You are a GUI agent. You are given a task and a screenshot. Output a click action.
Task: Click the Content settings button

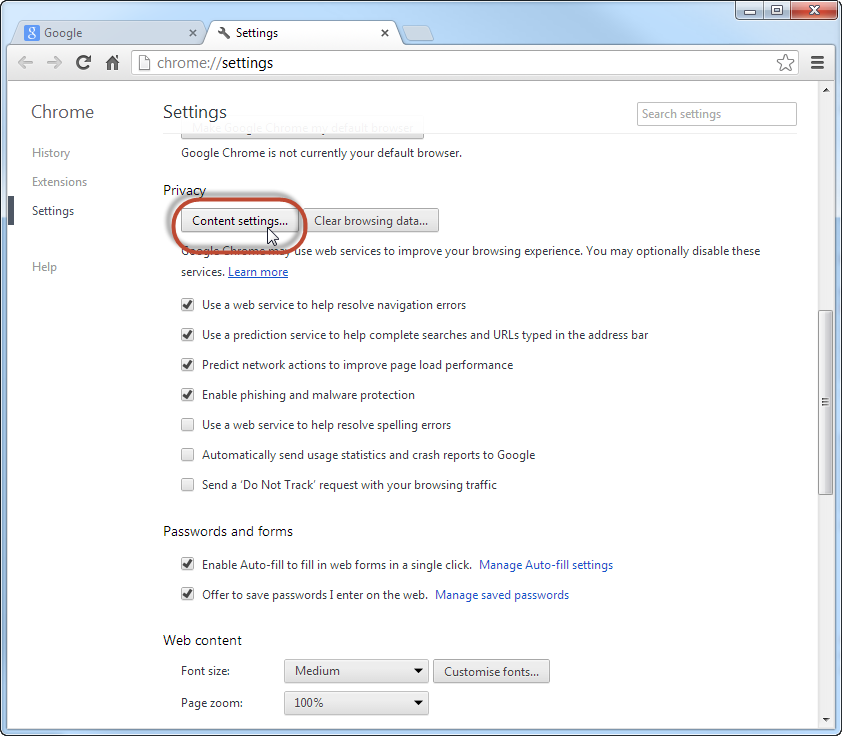(x=239, y=221)
